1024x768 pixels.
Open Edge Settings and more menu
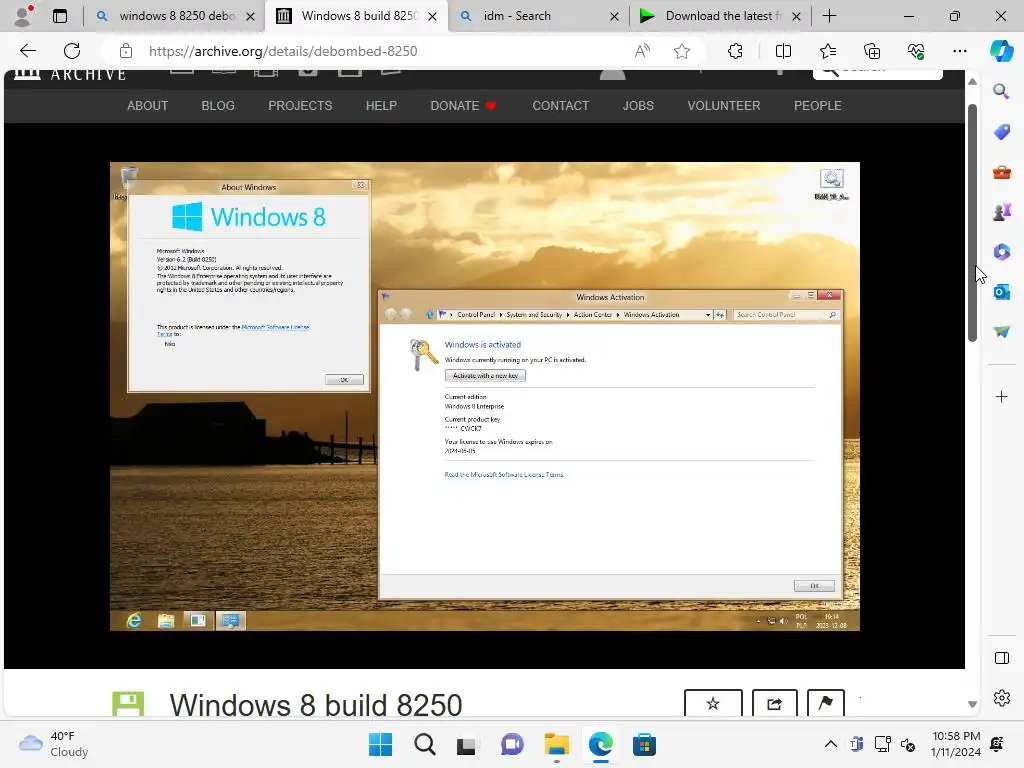coord(959,51)
